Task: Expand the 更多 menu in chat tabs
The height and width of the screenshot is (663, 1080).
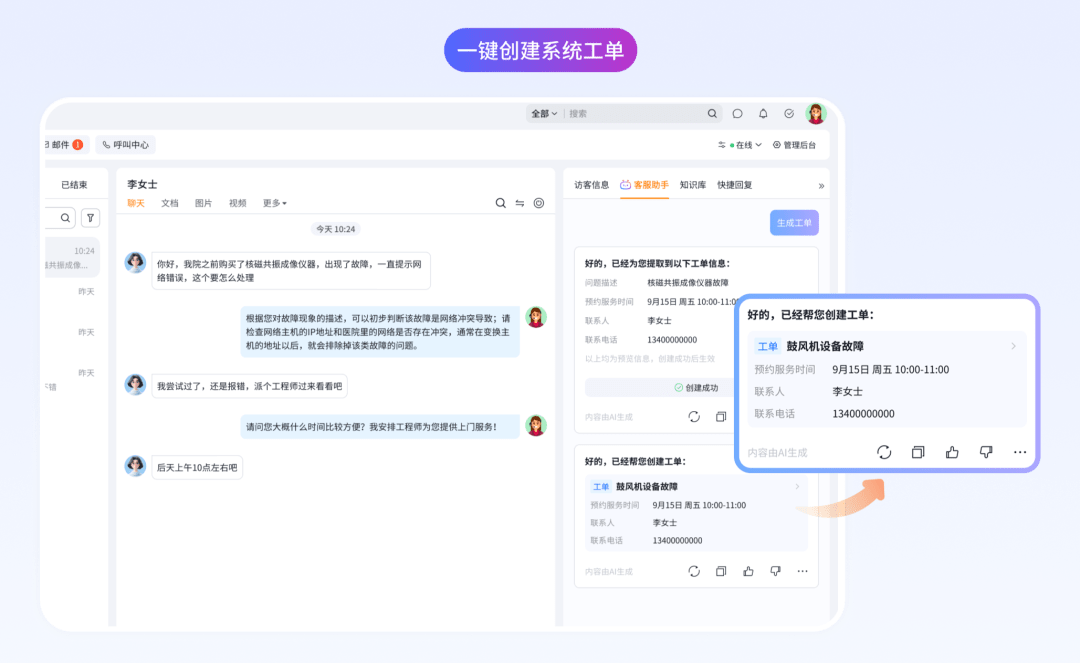Action: click(275, 203)
